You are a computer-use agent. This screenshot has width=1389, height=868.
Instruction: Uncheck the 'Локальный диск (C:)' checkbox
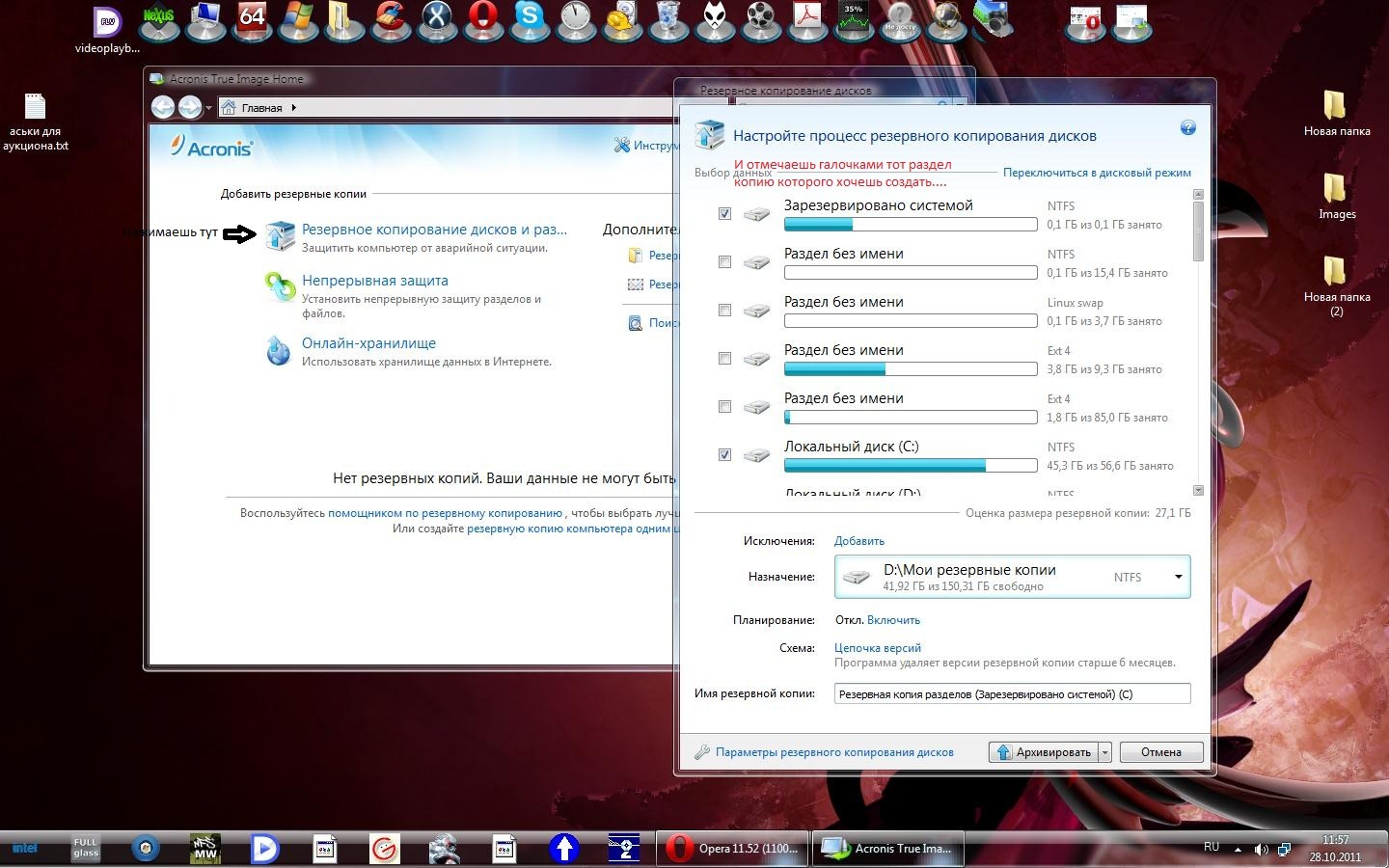(x=724, y=454)
